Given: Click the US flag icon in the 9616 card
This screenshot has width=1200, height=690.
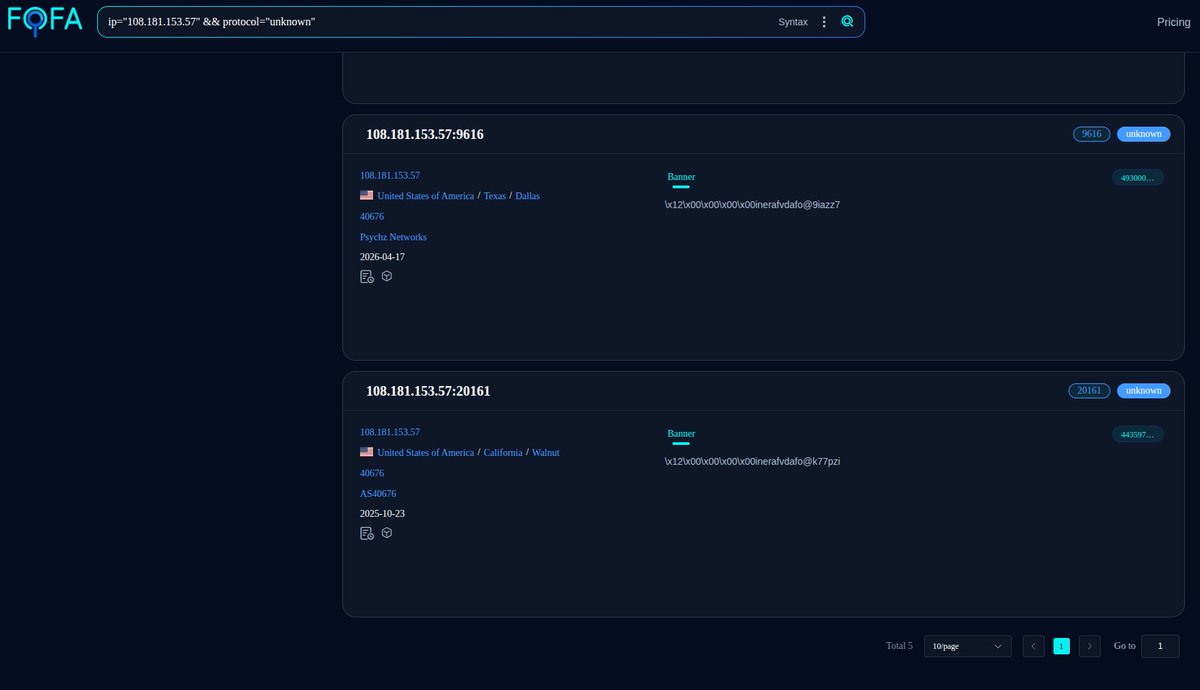Looking at the screenshot, I should tap(367, 196).
